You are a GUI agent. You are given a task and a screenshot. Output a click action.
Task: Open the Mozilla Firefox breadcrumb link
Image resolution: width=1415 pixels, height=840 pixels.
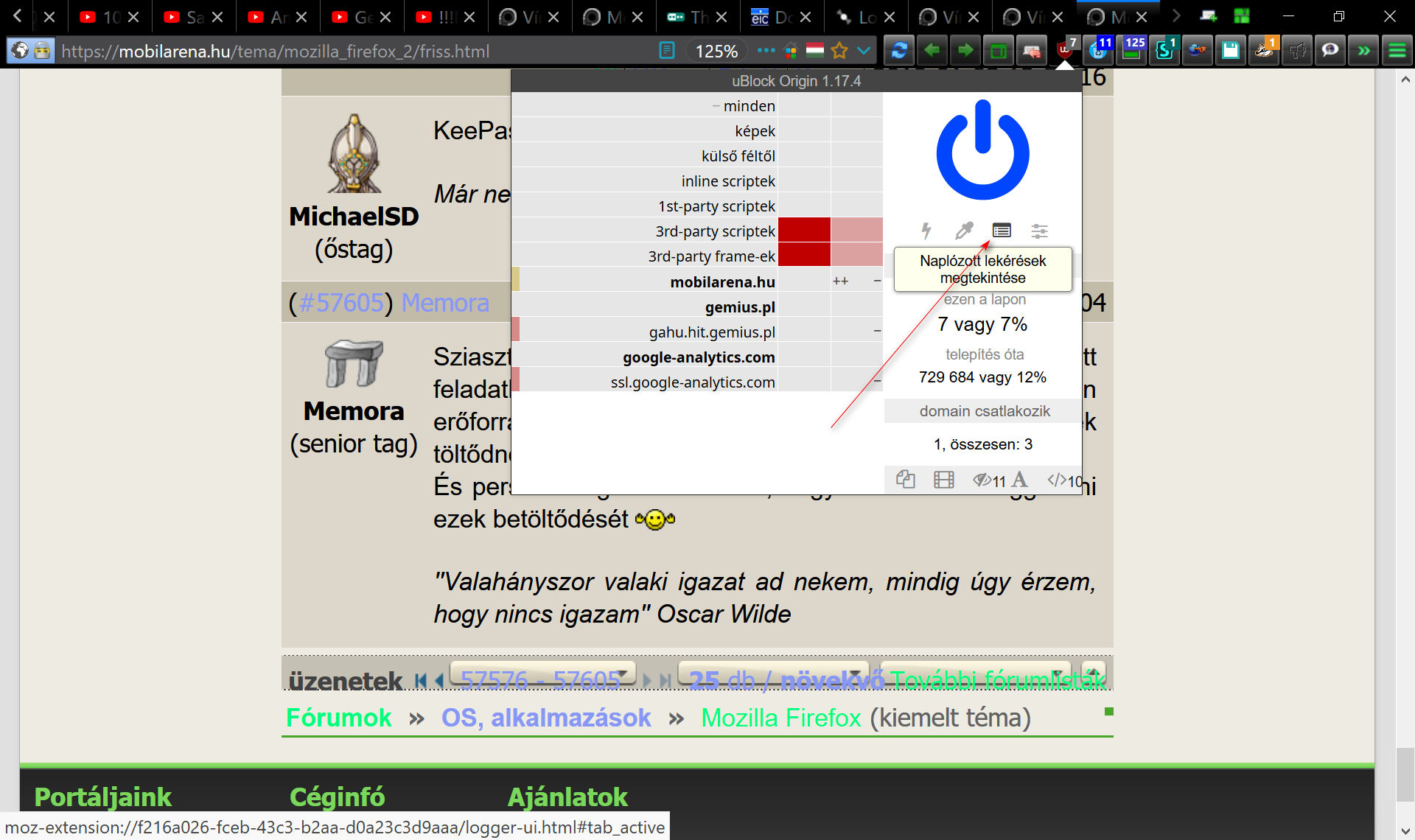(781, 718)
